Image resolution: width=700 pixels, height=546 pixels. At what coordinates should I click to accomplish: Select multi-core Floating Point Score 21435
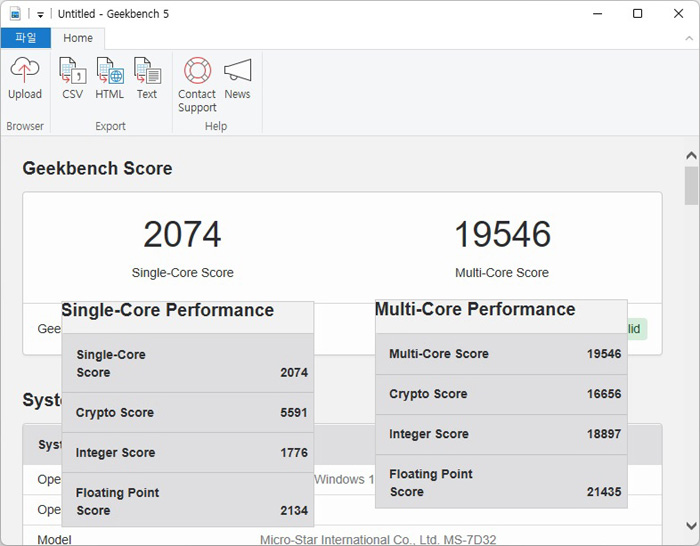501,481
